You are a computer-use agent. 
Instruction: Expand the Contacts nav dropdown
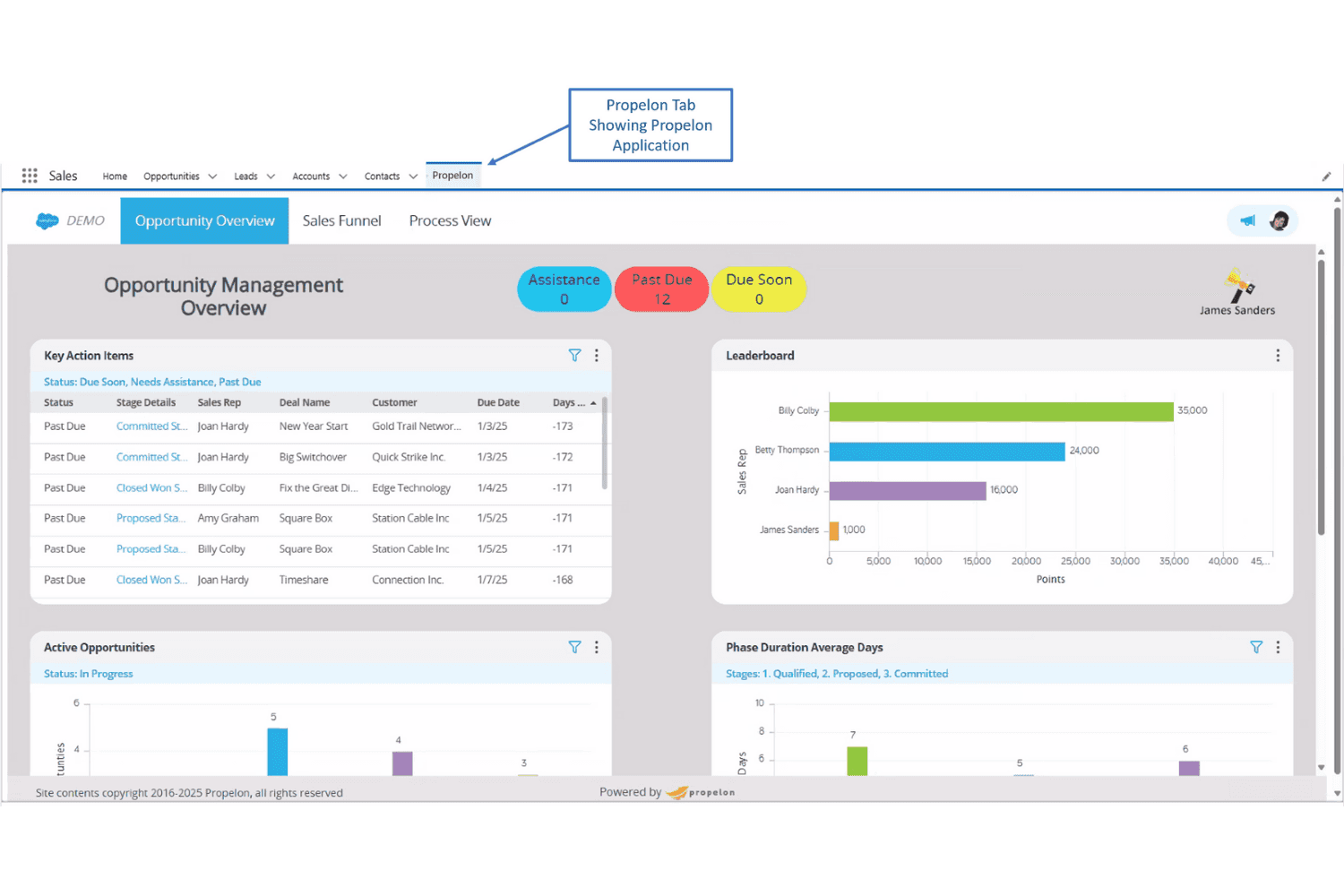click(x=413, y=177)
